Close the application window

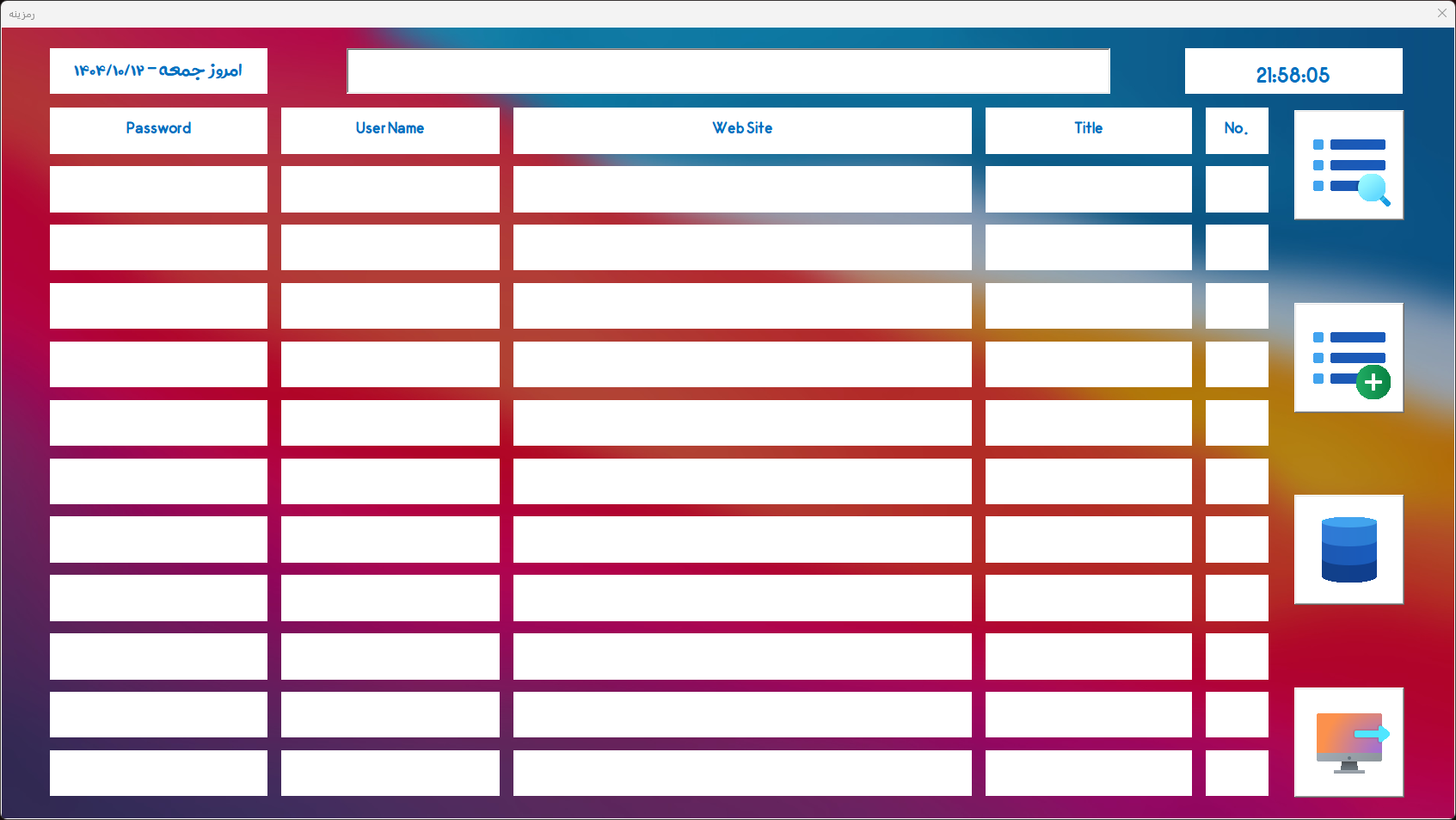(1441, 13)
